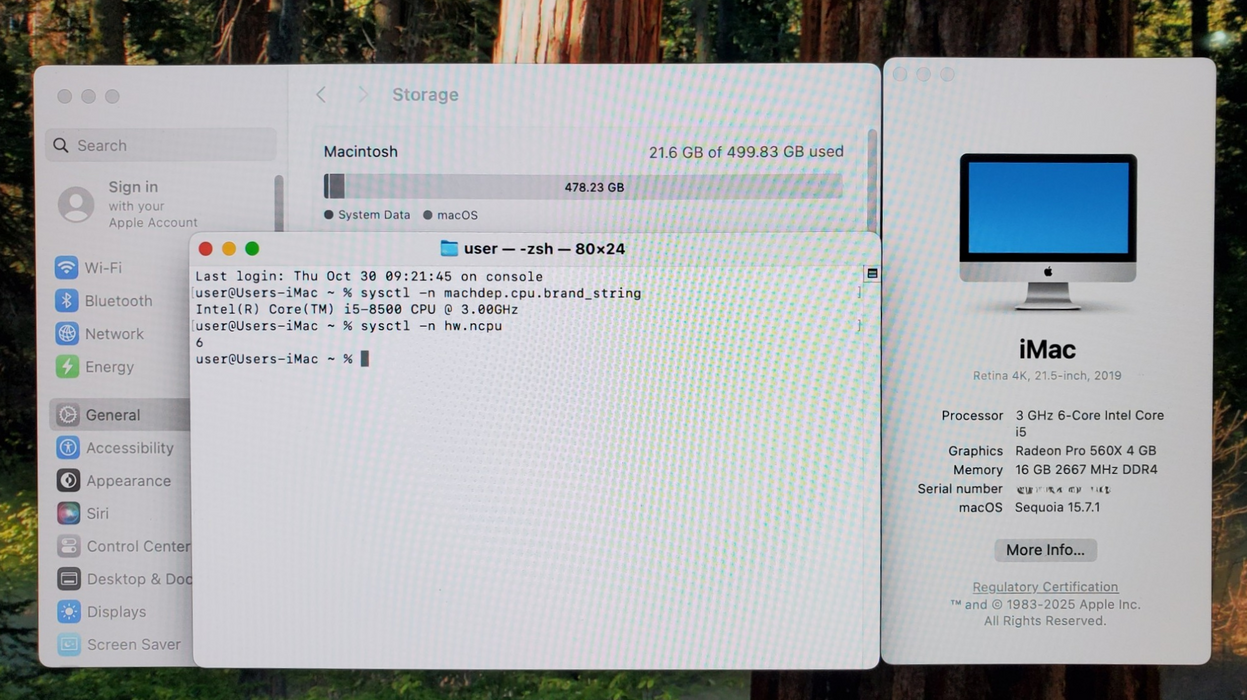Image resolution: width=1247 pixels, height=700 pixels.
Task: Open Displays settings in sidebar
Action: [66, 611]
